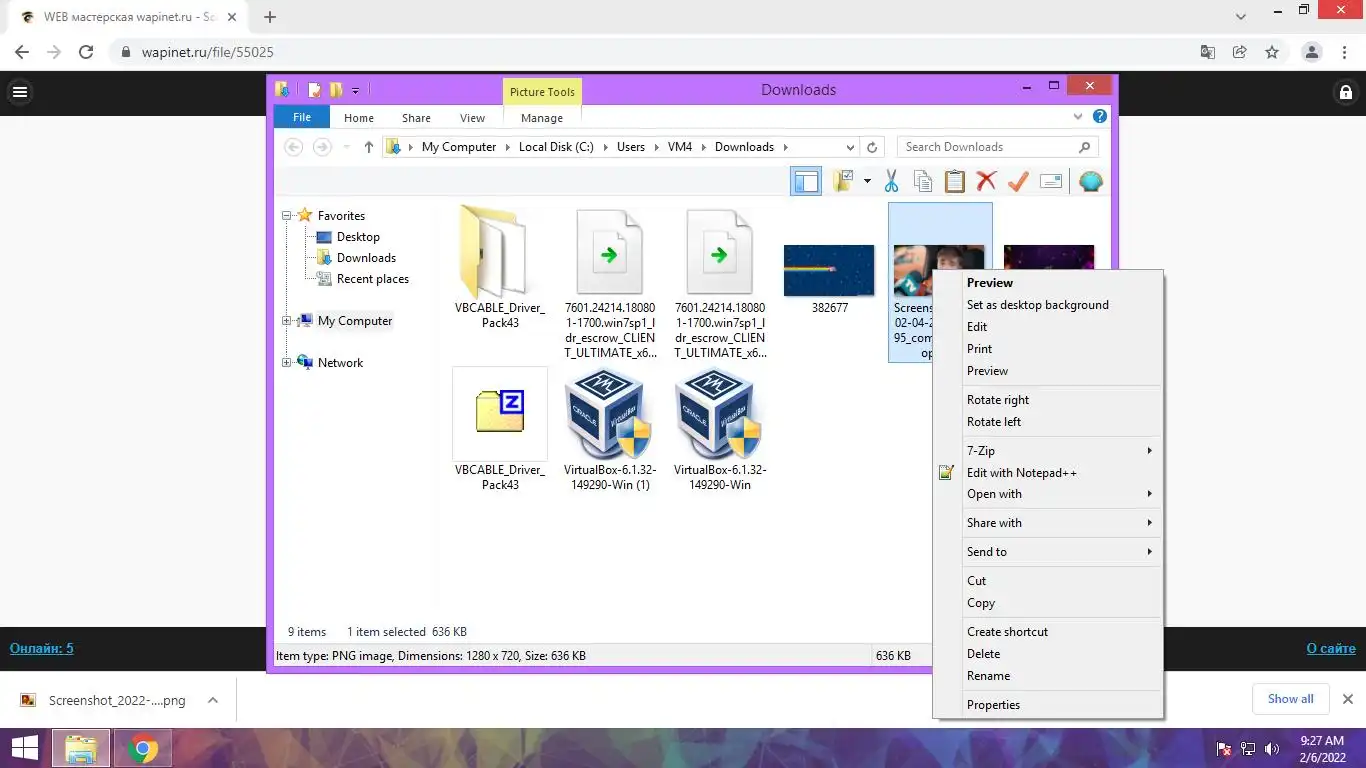The width and height of the screenshot is (1366, 768).
Task: Open Customize Quick Access Toolbar dropdown
Action: point(355,90)
